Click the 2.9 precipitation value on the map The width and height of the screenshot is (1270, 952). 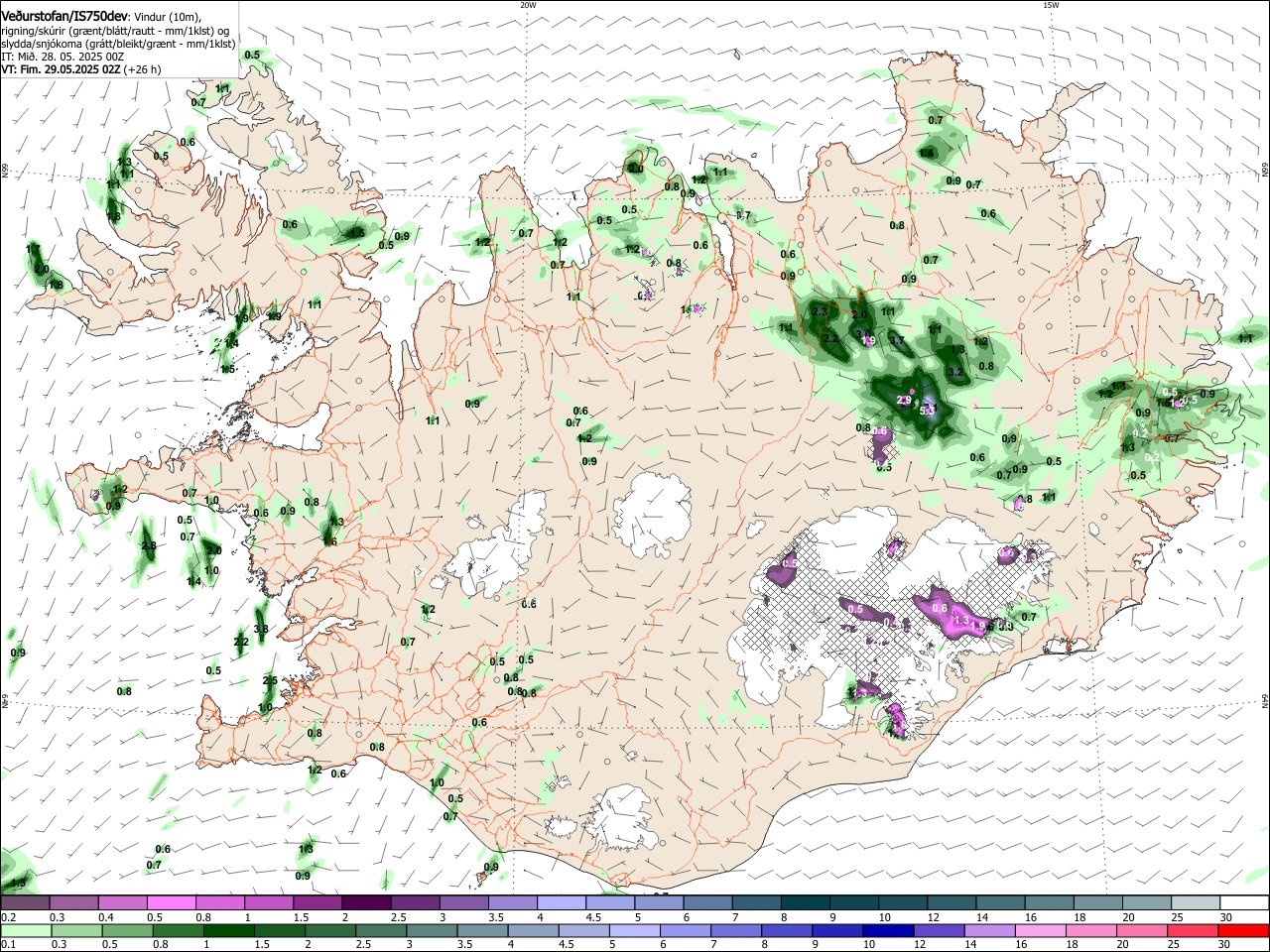tap(904, 401)
